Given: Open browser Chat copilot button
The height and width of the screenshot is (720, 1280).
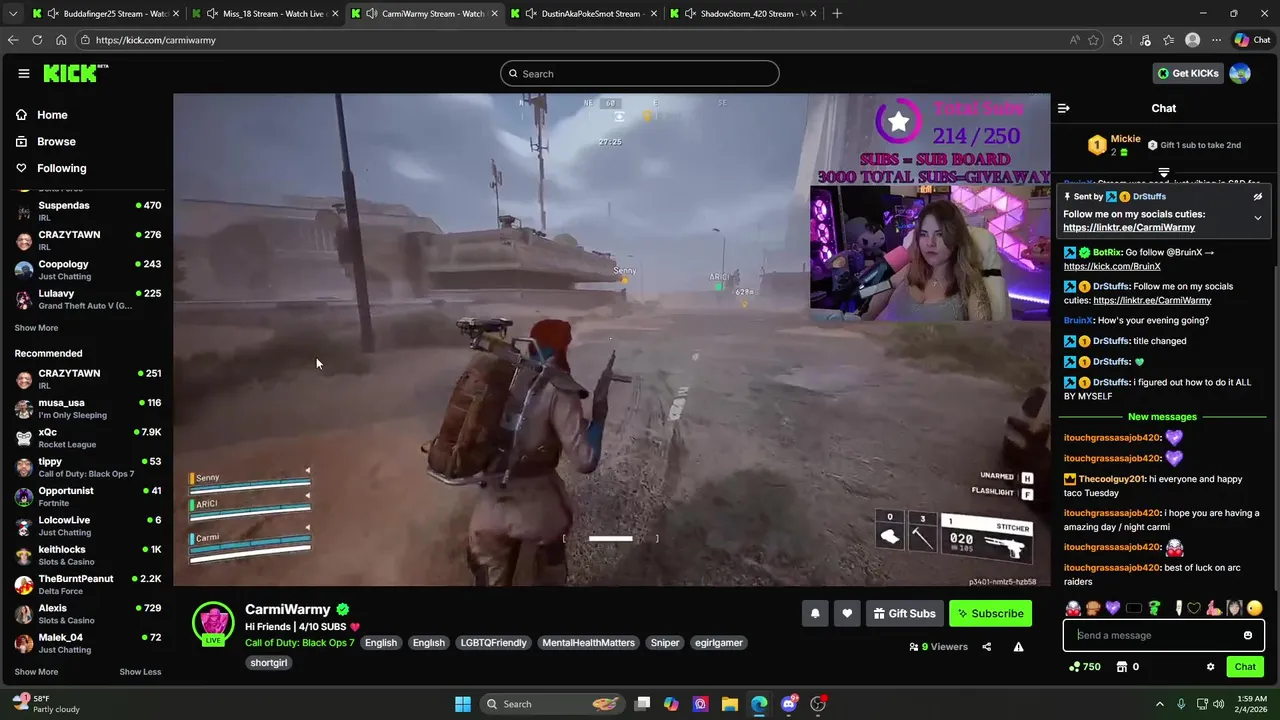Looking at the screenshot, I should (x=1253, y=40).
